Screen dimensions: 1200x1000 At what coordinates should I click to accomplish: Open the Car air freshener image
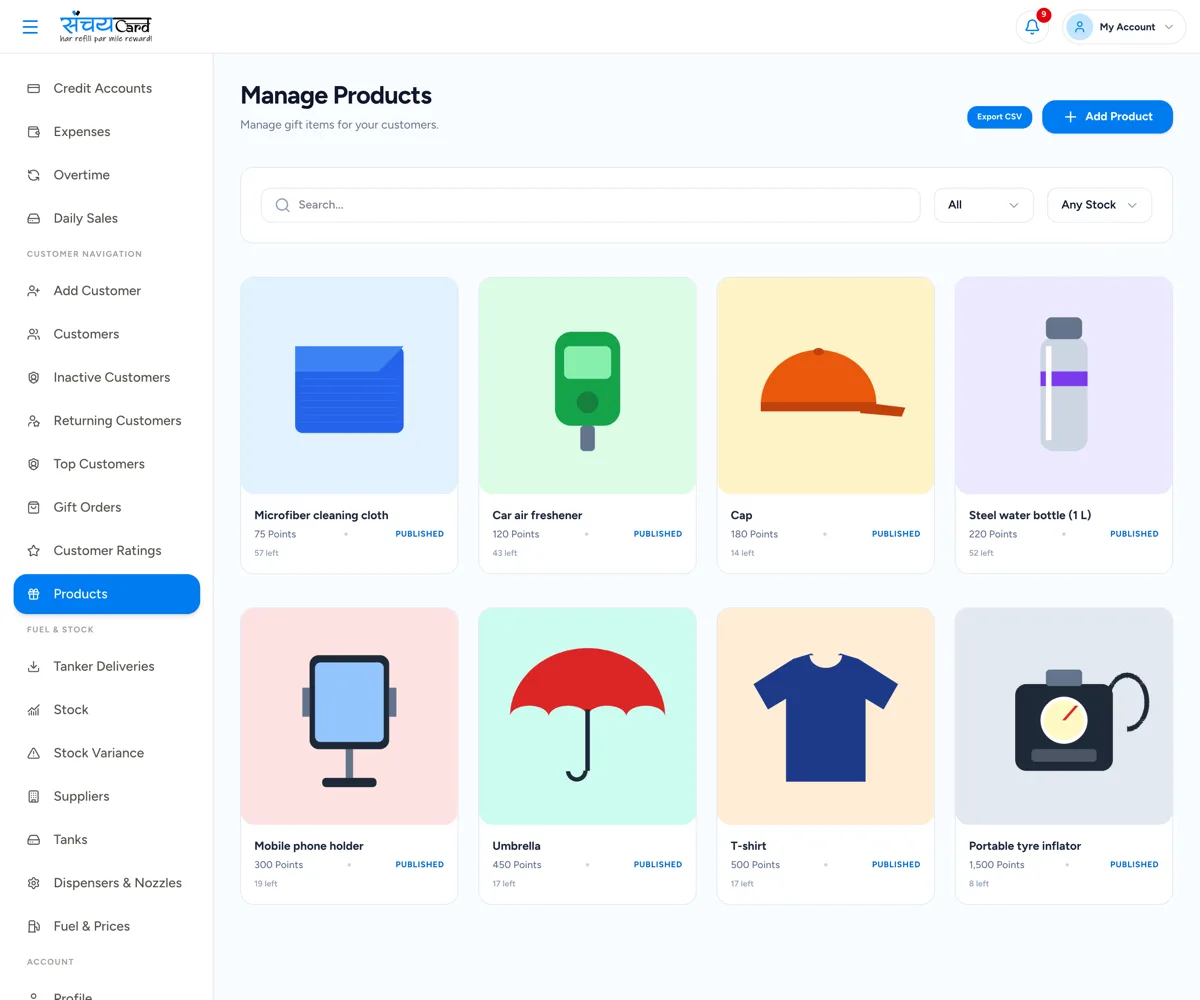[x=587, y=386]
